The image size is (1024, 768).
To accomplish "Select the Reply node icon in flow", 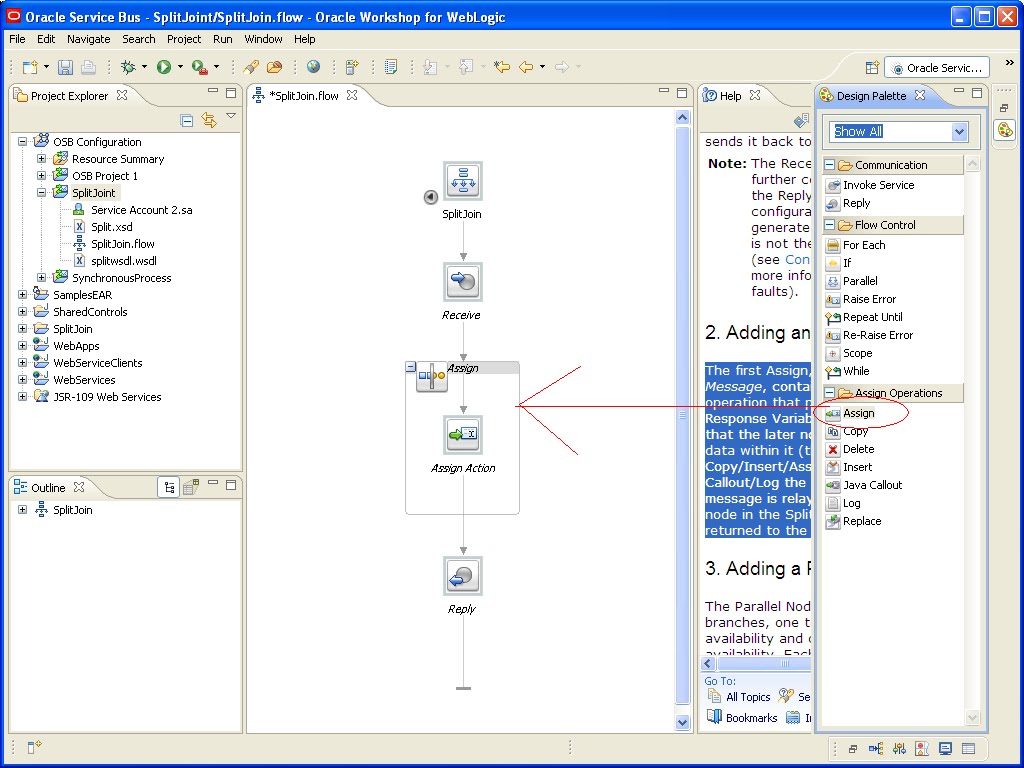I will coord(463,576).
